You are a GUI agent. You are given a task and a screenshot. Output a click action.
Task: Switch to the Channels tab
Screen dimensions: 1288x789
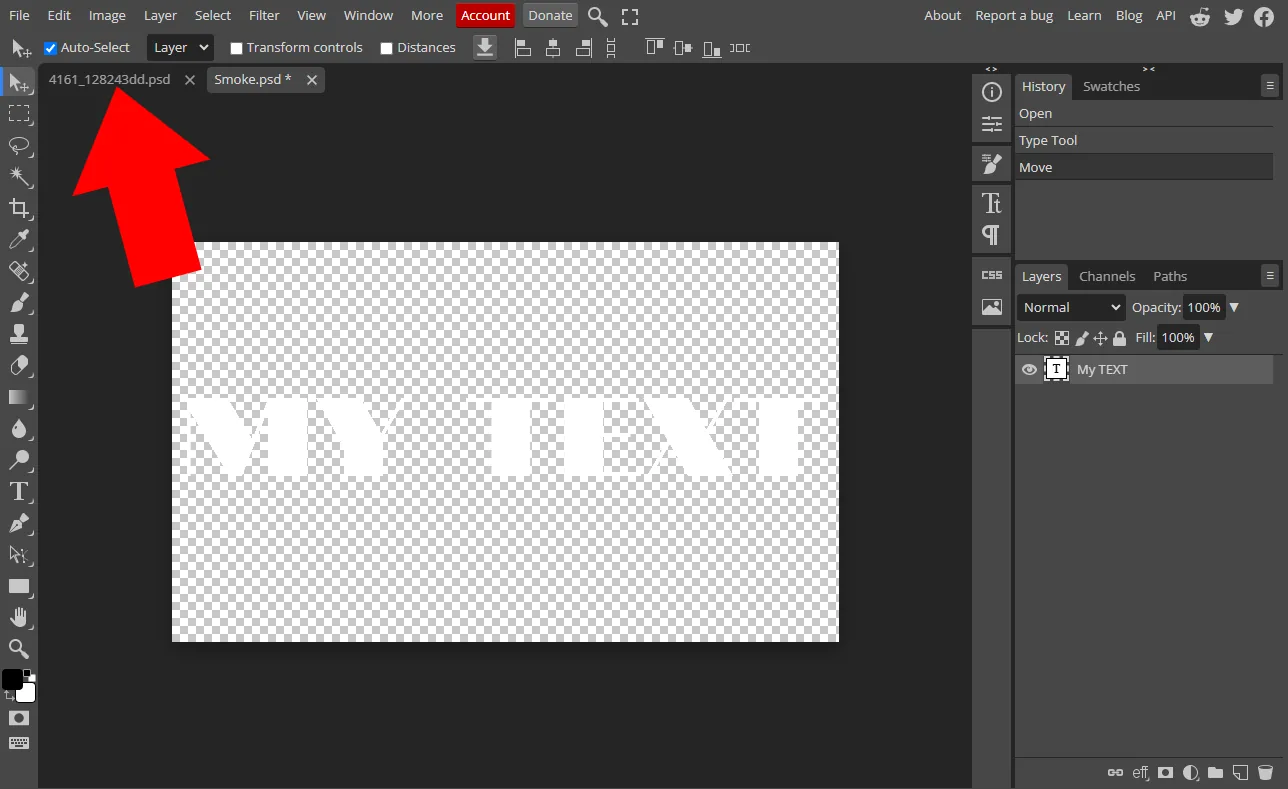(1107, 276)
